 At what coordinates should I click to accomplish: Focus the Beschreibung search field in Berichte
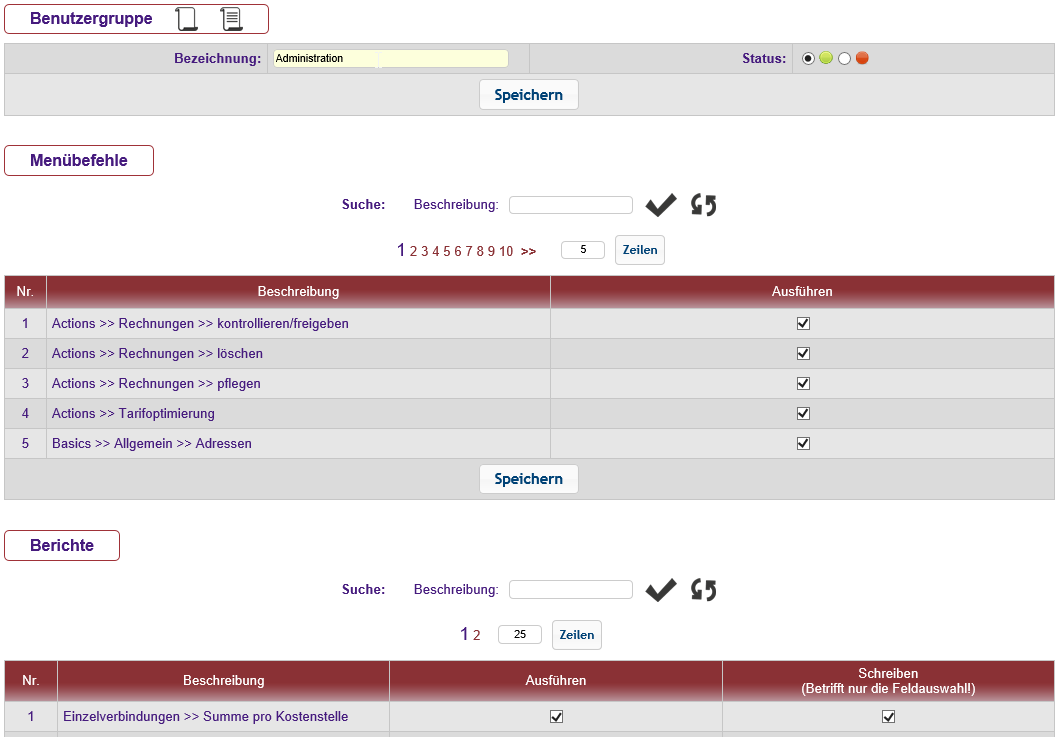click(570, 590)
